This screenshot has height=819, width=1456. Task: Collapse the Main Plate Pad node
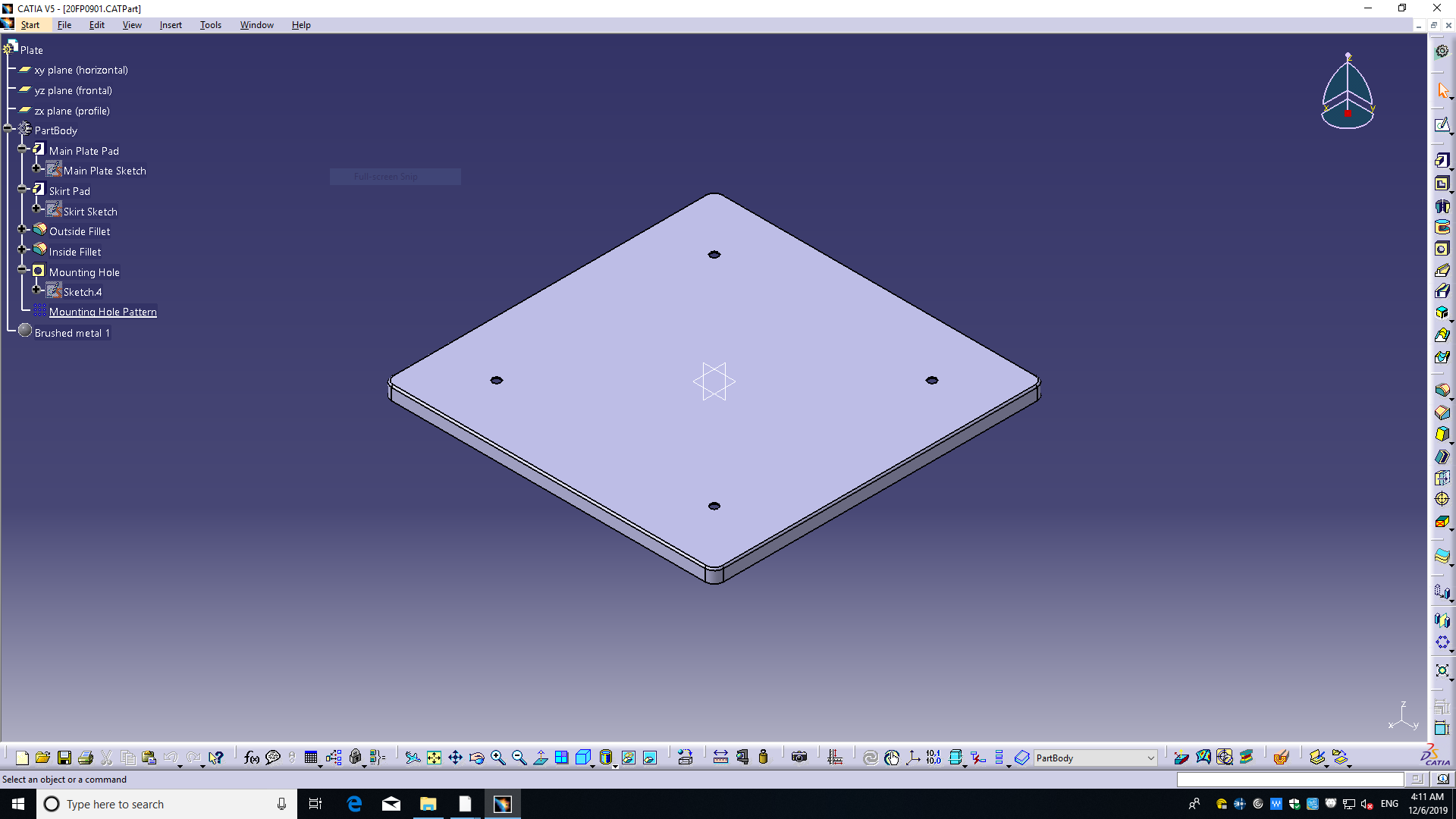22,149
